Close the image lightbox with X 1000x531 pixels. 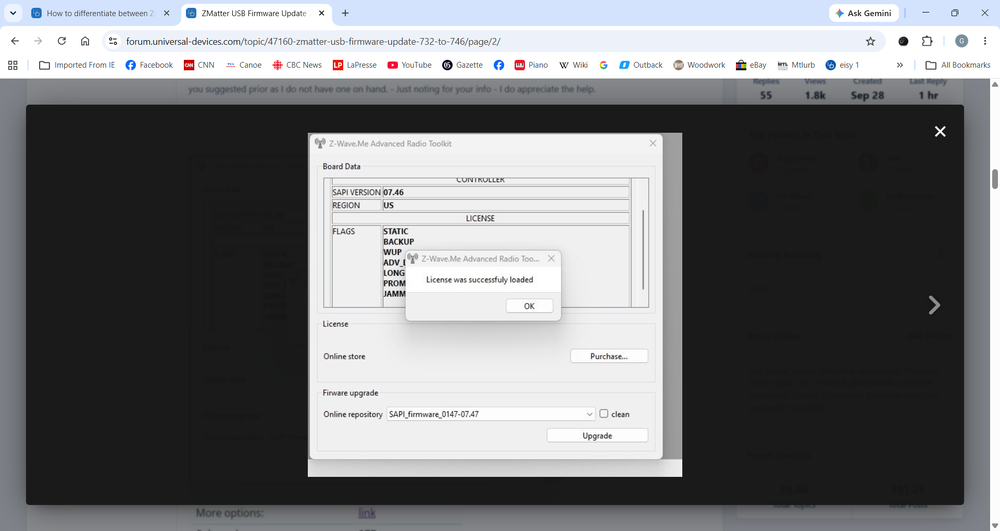tap(940, 131)
